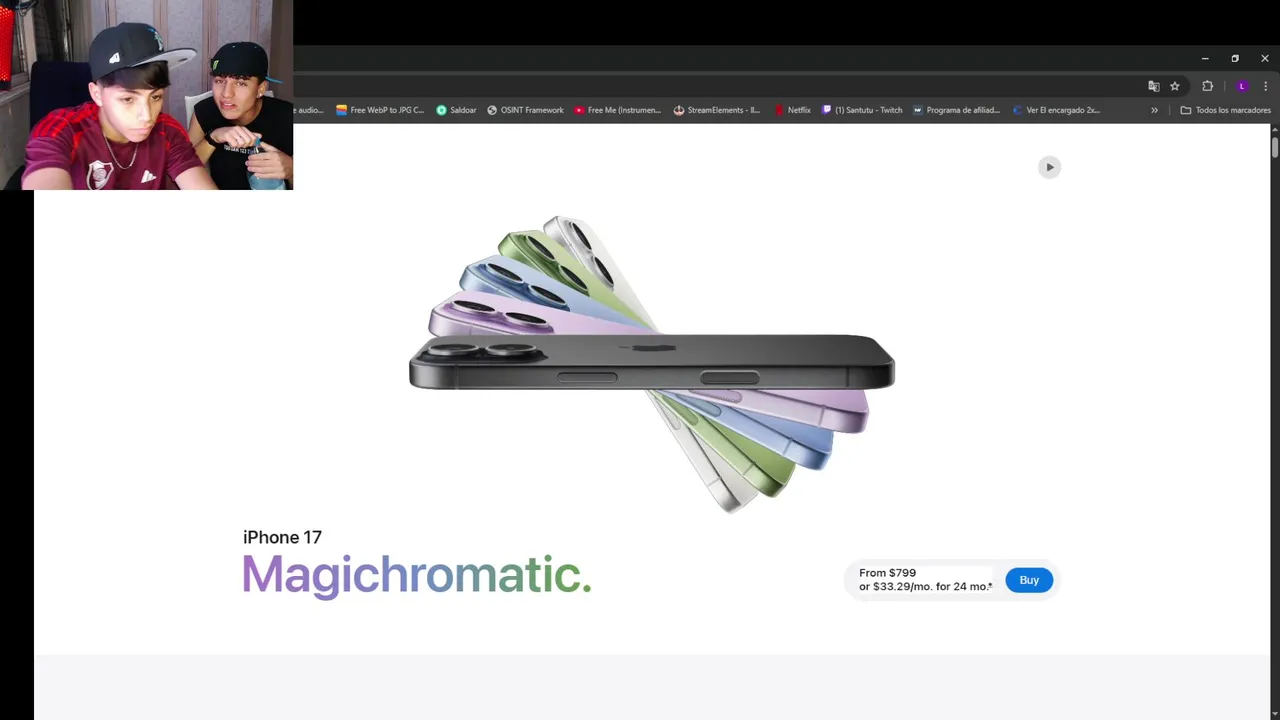Click the translate page icon
1280x720 pixels.
coord(1153,86)
